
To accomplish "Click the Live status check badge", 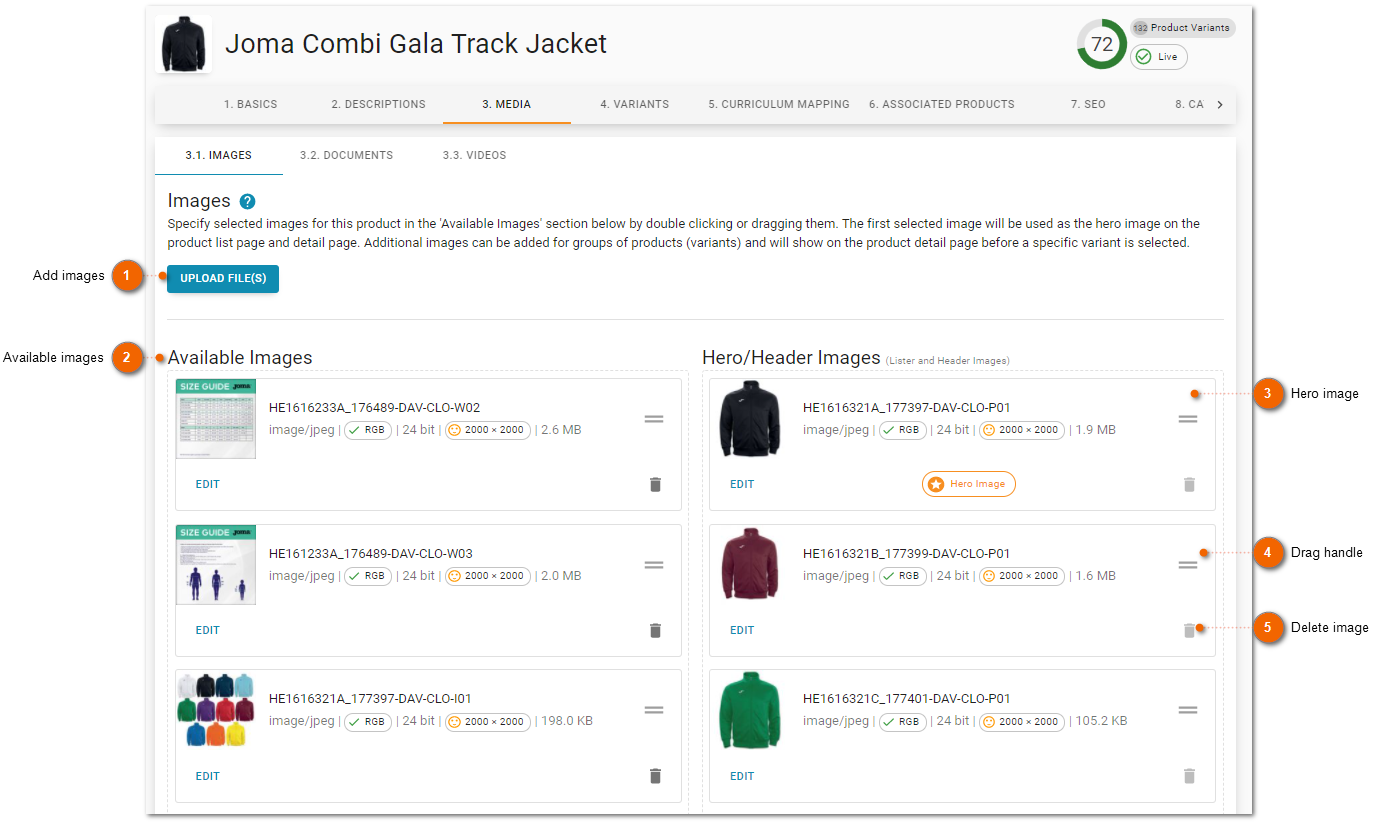I will coord(1159,57).
